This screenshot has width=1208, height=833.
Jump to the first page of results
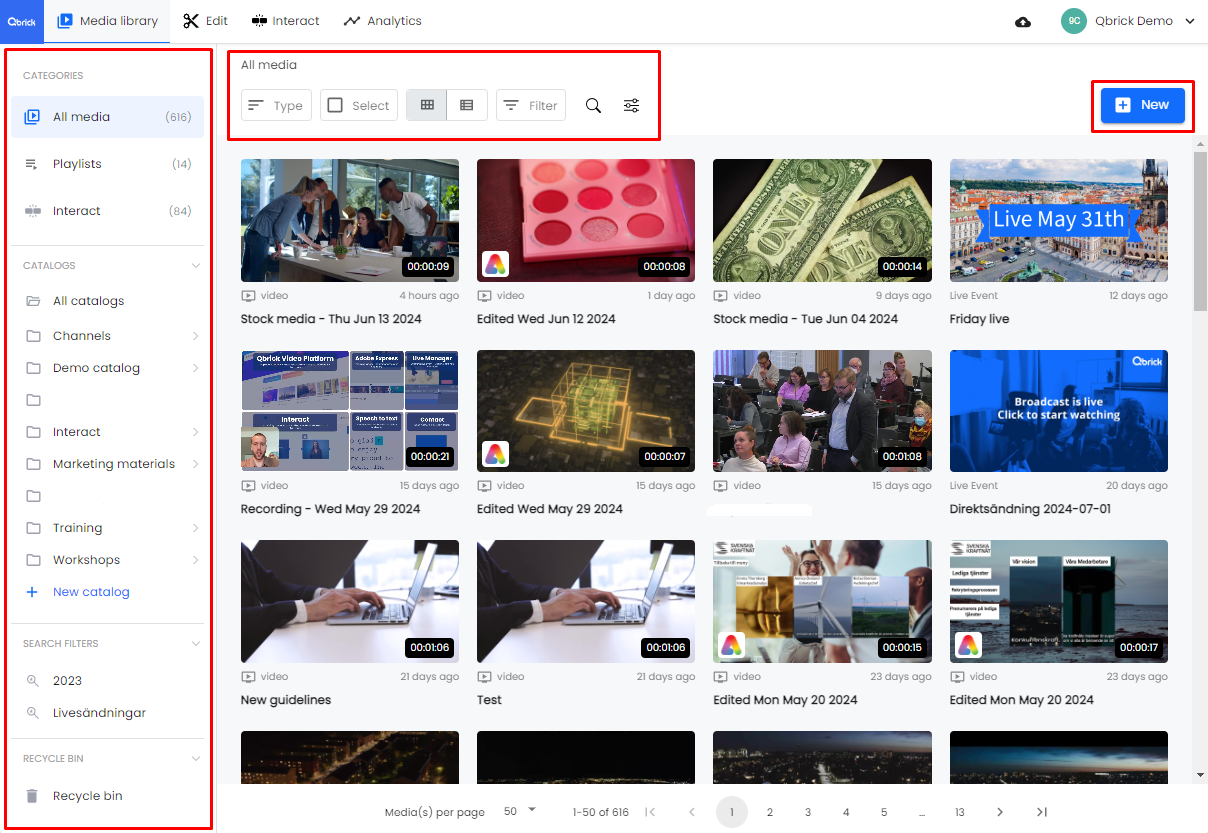(650, 812)
